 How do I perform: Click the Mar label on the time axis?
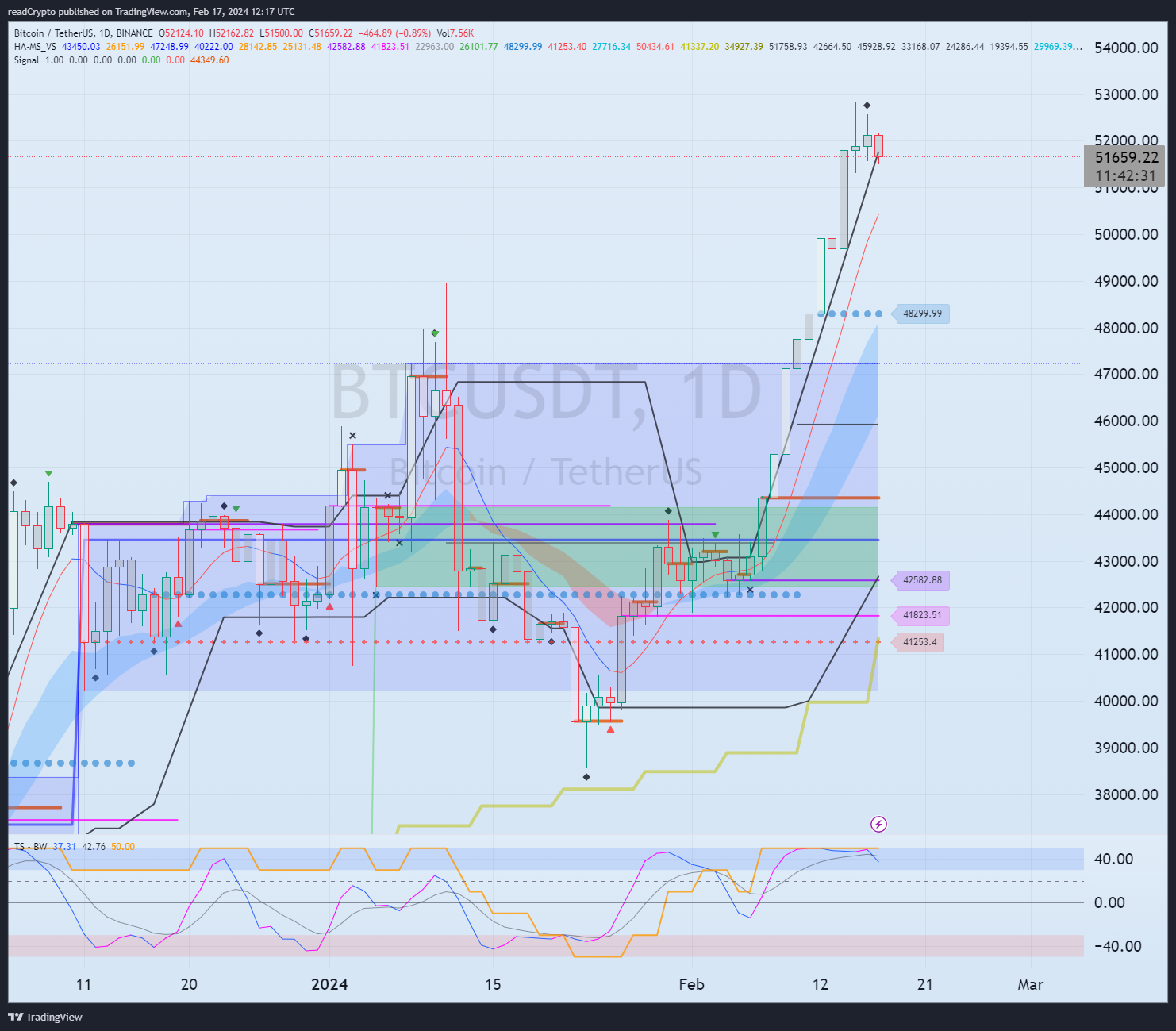[x=1030, y=984]
